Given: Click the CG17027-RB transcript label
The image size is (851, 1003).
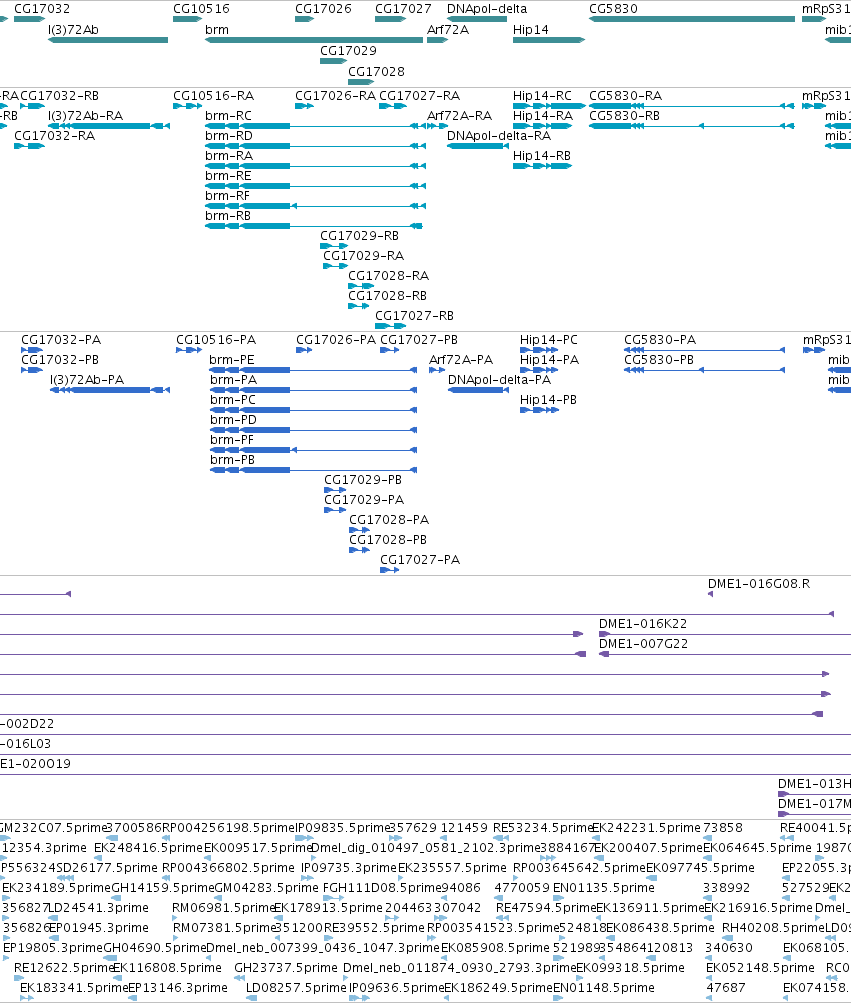Looking at the screenshot, I should point(414,316).
